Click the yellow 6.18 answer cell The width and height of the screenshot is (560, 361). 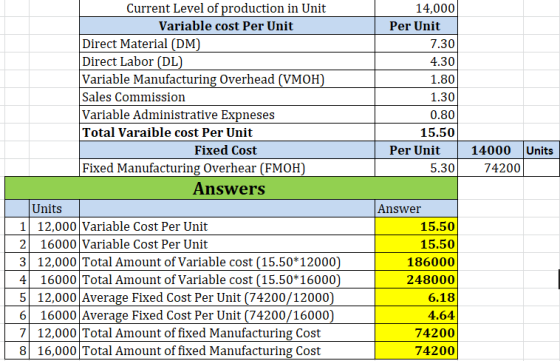(416, 297)
